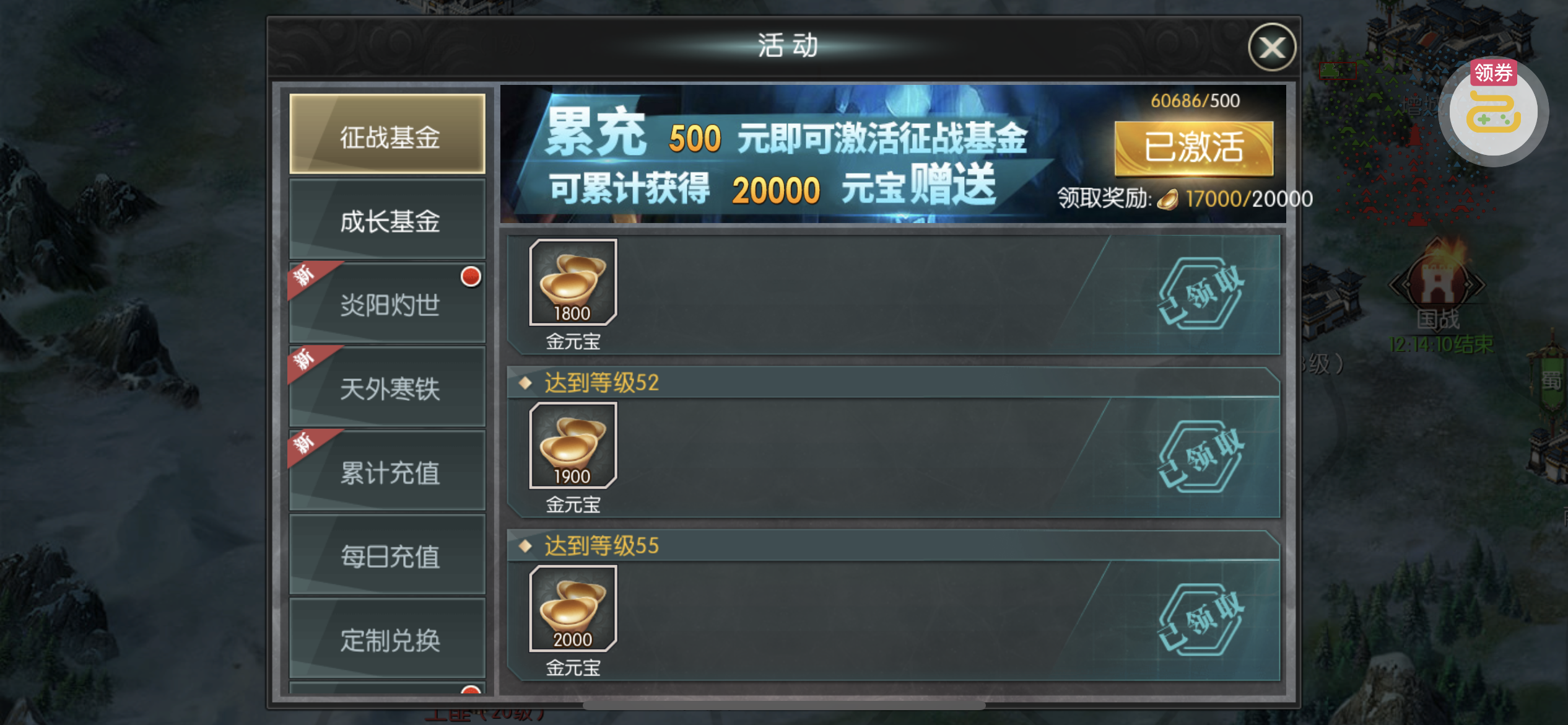Click the 达到等级55 section header
The image size is (1568, 725).
[893, 545]
